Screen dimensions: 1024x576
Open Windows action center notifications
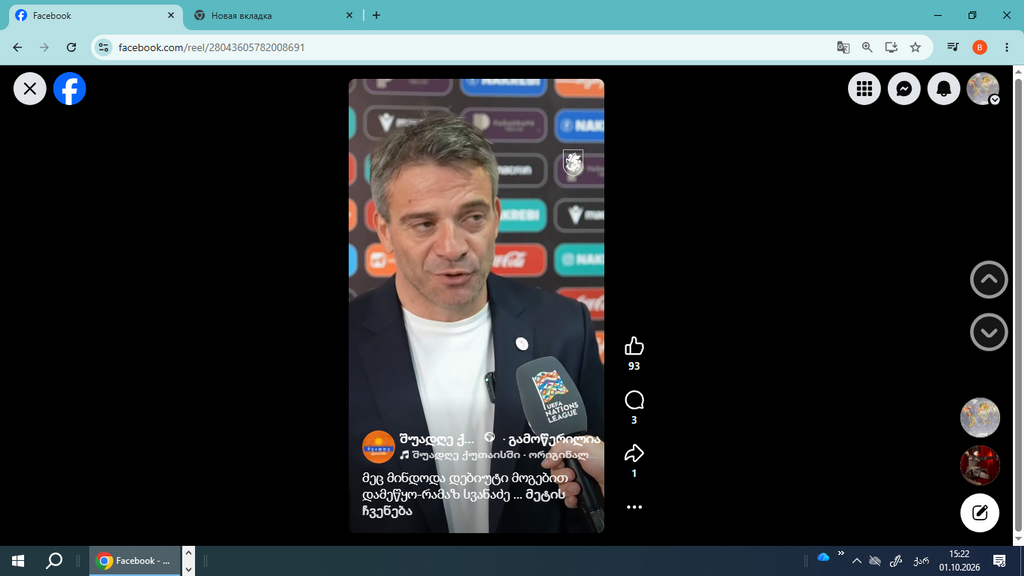[999, 560]
